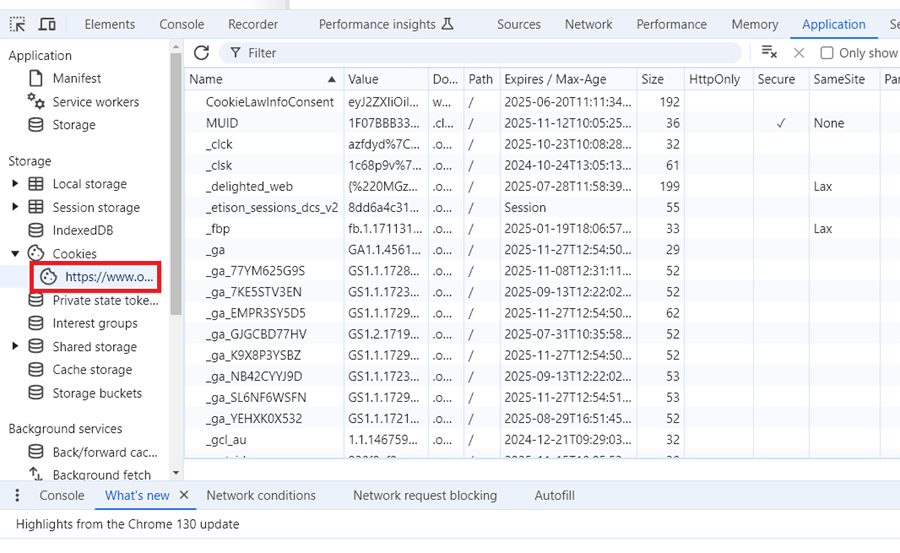Sort by Expires / Max-Age column header
900x553 pixels.
click(568, 79)
